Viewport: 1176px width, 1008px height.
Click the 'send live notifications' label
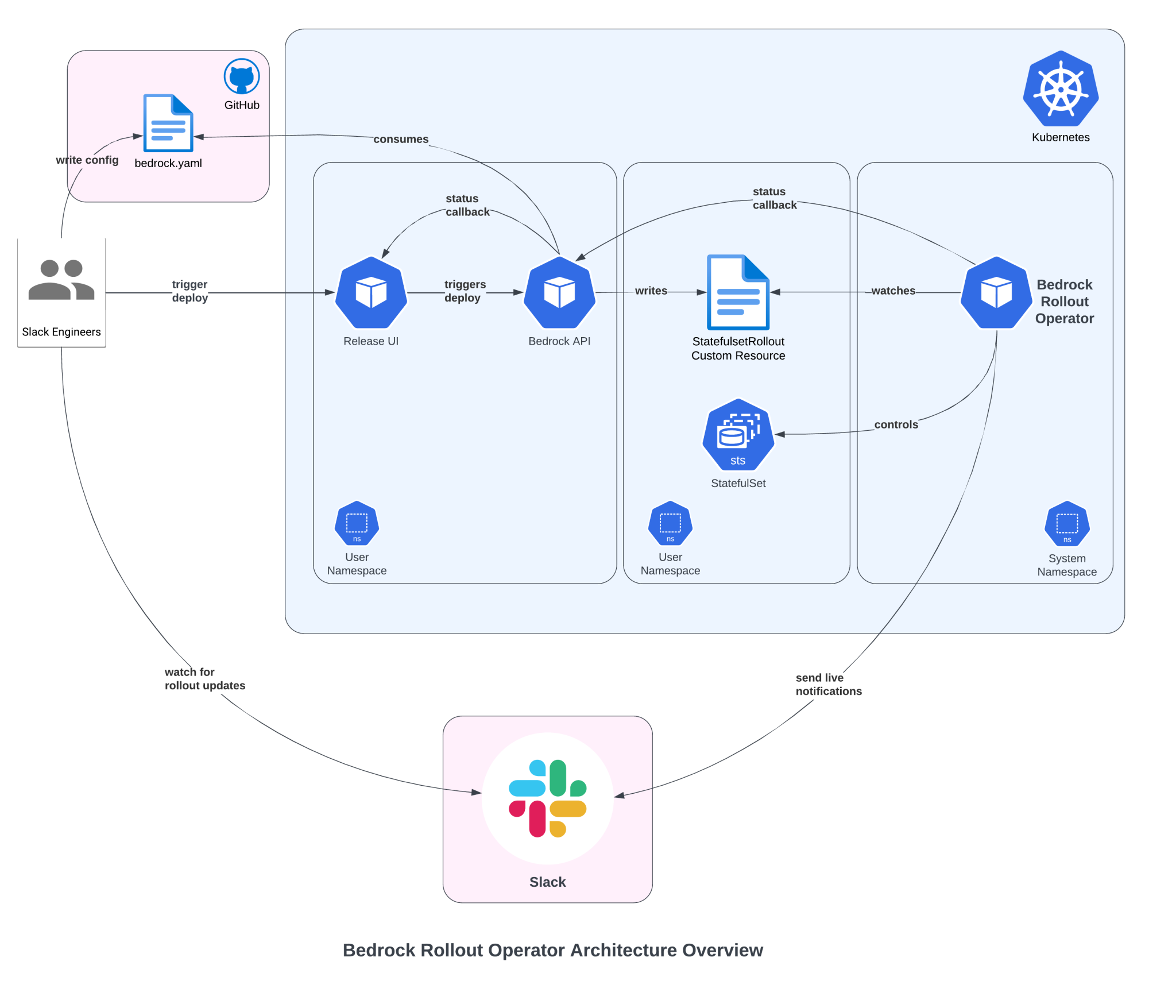pyautogui.click(x=829, y=684)
